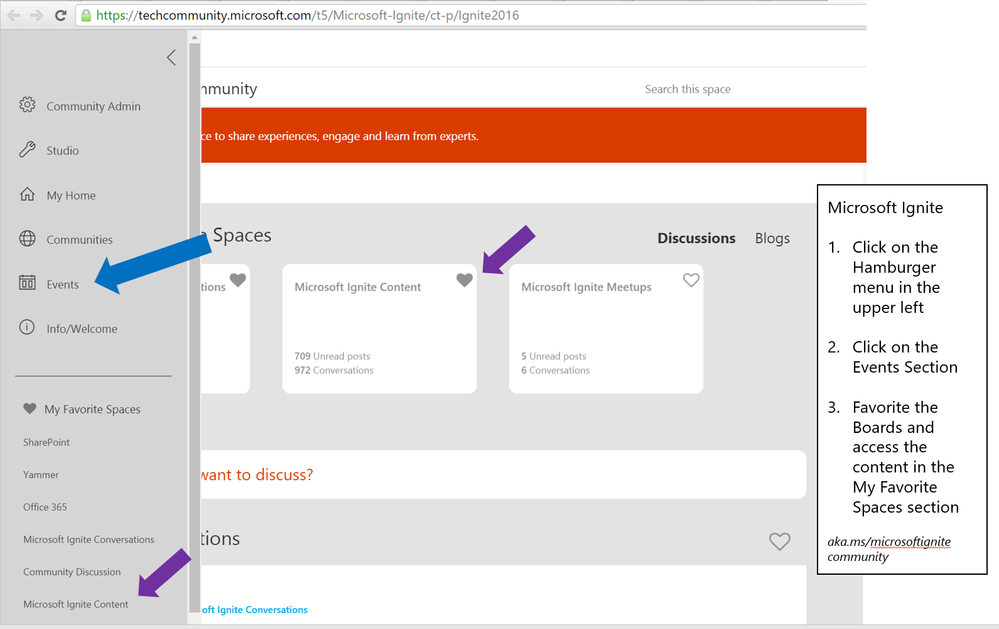Open SharePoint favorite space
Image resolution: width=999 pixels, height=629 pixels.
(47, 442)
